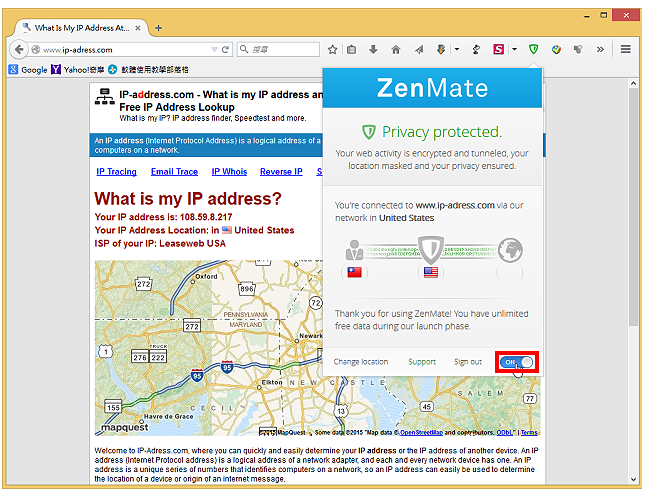
Task: Minimize the browser window
Action: (x=587, y=16)
